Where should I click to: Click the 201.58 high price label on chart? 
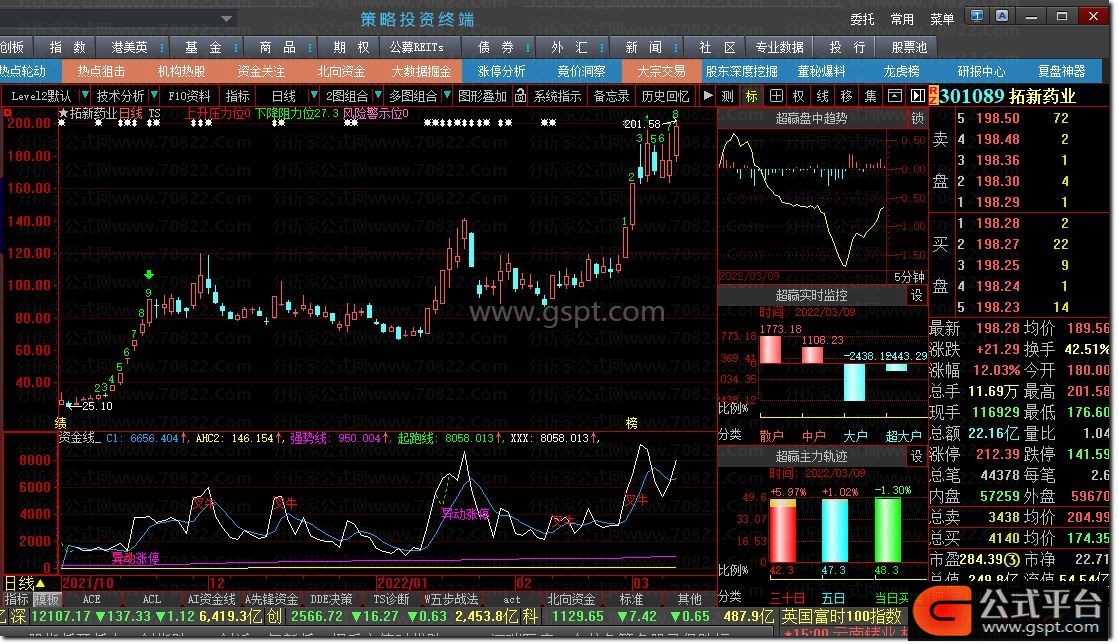[642, 124]
